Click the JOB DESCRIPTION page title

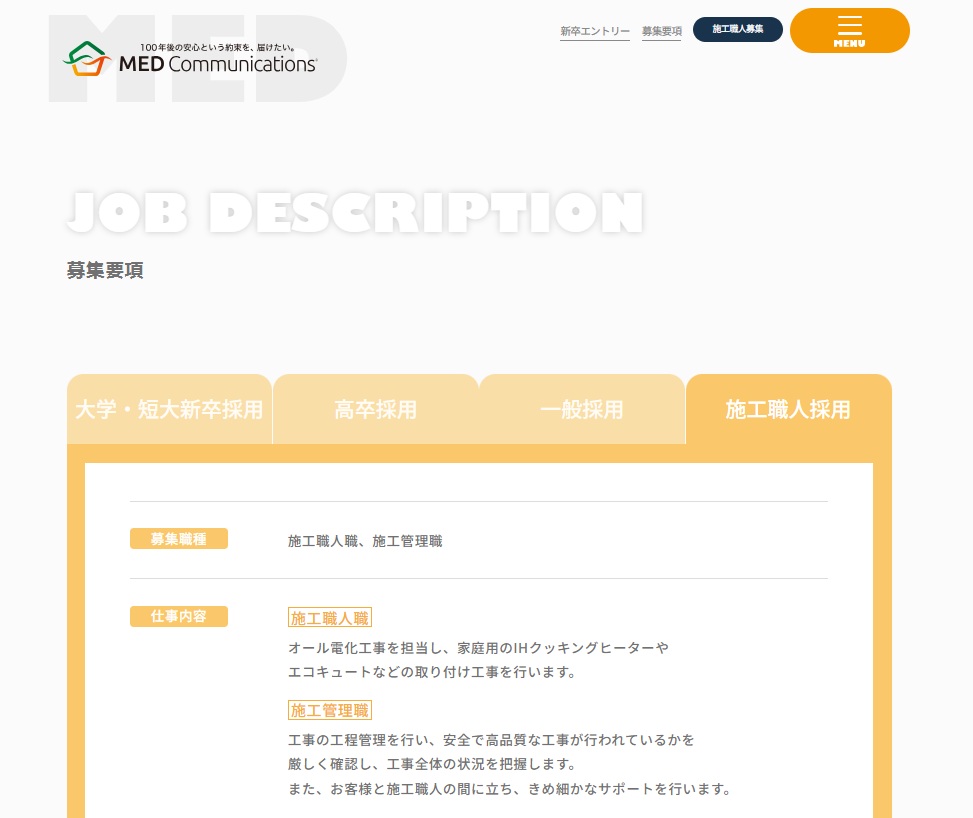pos(355,213)
